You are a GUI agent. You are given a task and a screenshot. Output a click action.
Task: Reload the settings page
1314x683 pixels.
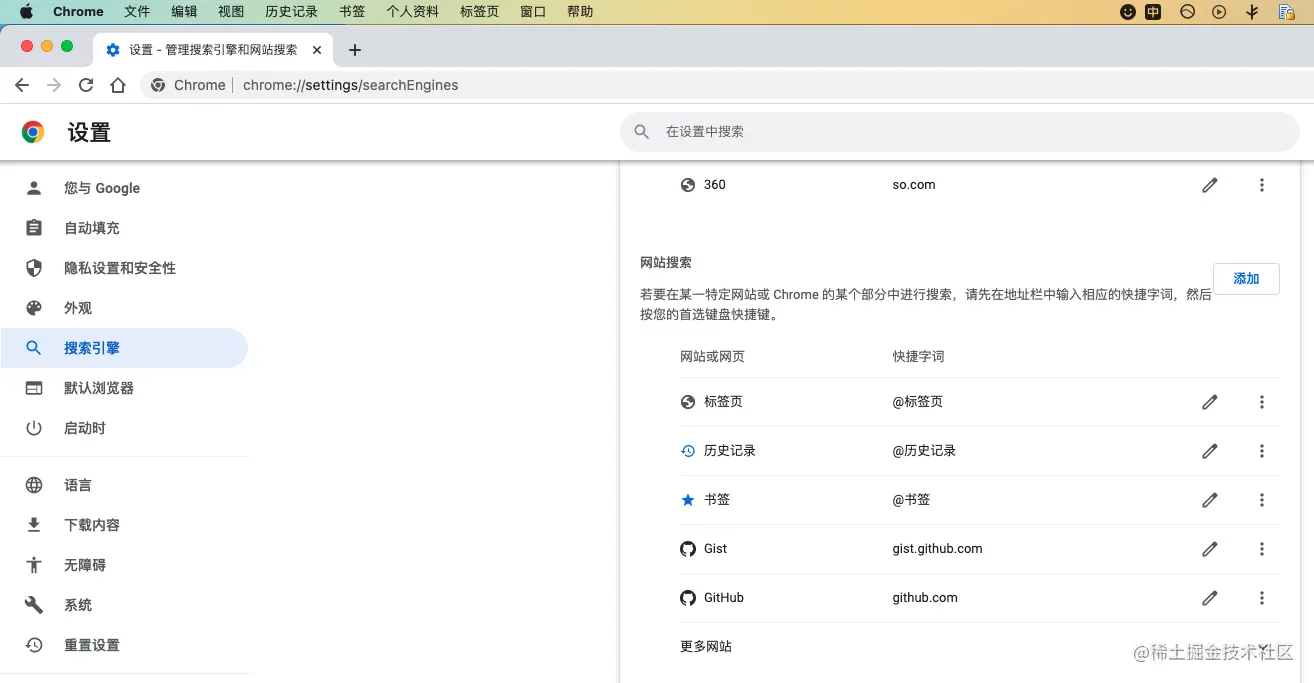(x=86, y=85)
